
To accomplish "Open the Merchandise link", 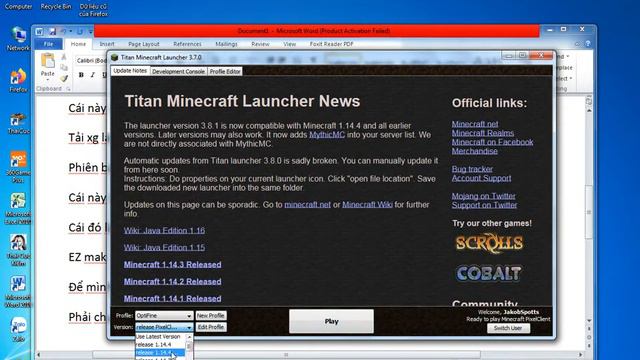I will [474, 151].
